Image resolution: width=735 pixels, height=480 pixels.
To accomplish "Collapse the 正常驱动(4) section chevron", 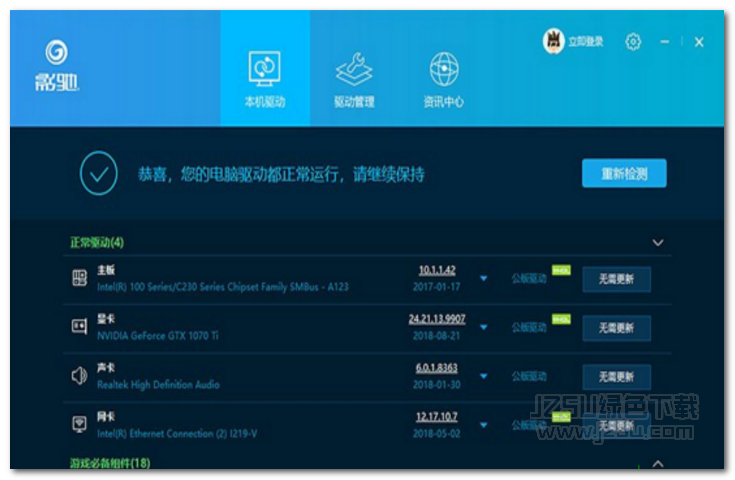I will 658,242.
